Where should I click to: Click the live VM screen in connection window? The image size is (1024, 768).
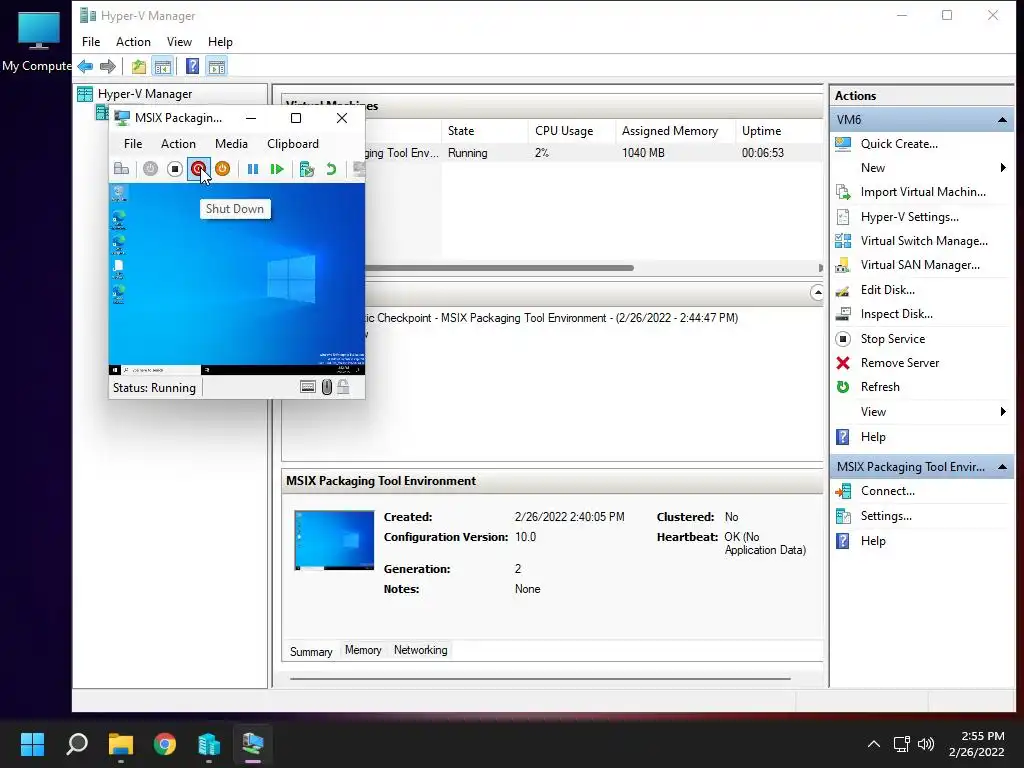pyautogui.click(x=236, y=279)
